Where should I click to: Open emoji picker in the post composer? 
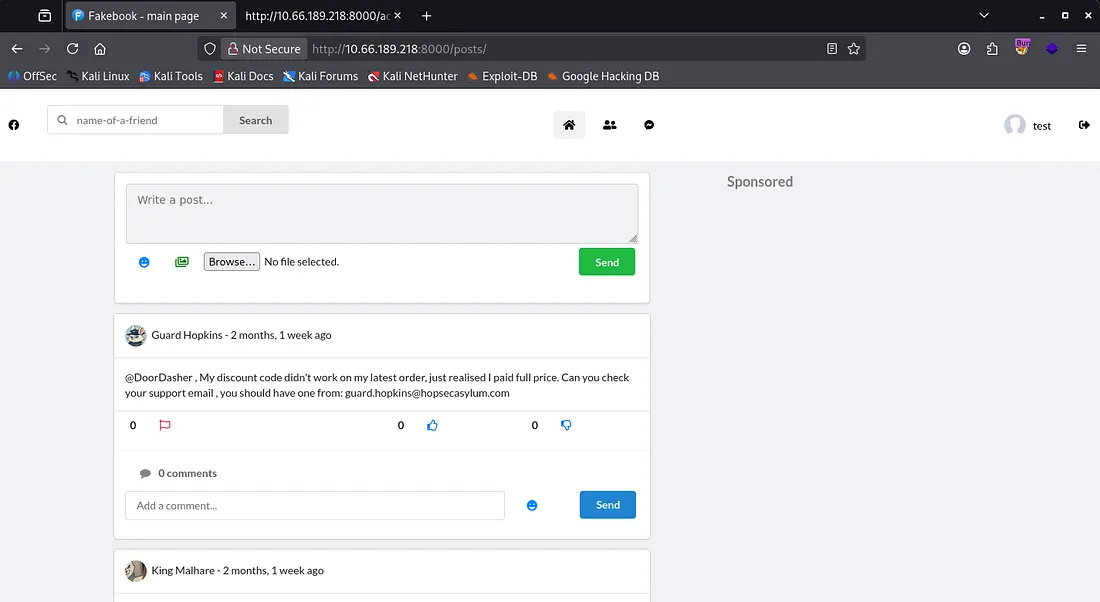pos(144,262)
